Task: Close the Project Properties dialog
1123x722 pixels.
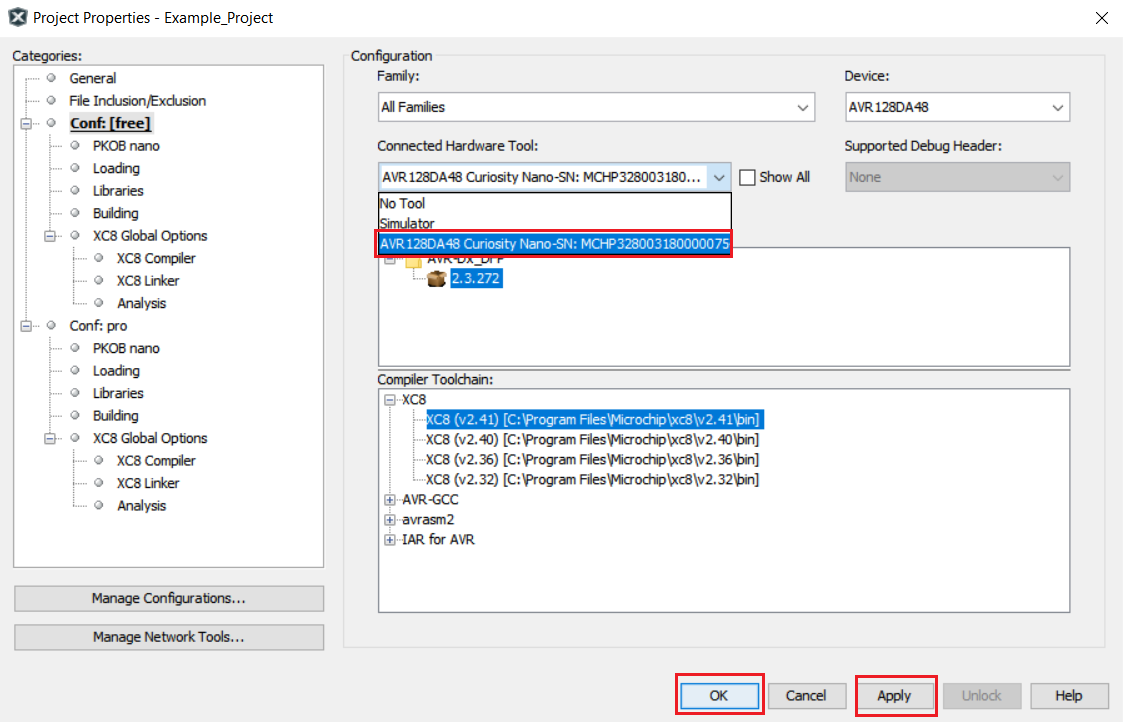Action: coord(1102,18)
